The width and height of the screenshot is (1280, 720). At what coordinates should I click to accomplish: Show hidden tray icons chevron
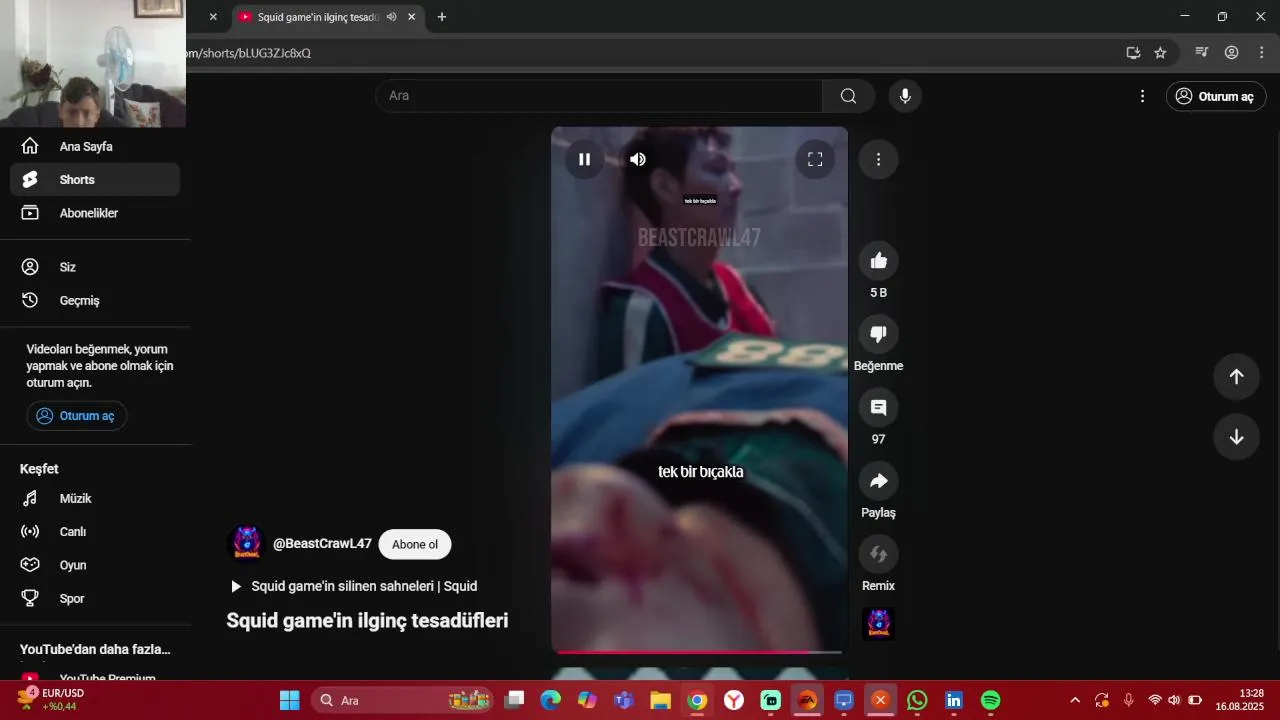1075,700
